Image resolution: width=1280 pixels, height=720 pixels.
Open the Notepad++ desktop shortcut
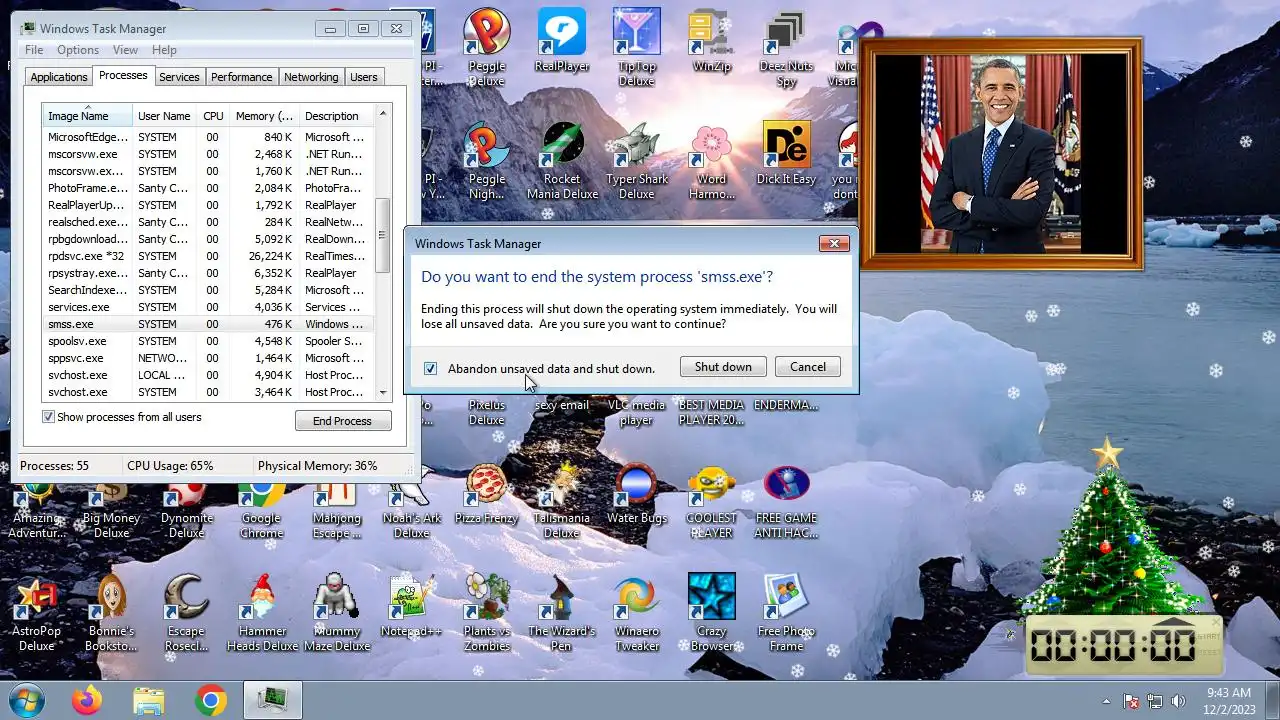[x=412, y=606]
